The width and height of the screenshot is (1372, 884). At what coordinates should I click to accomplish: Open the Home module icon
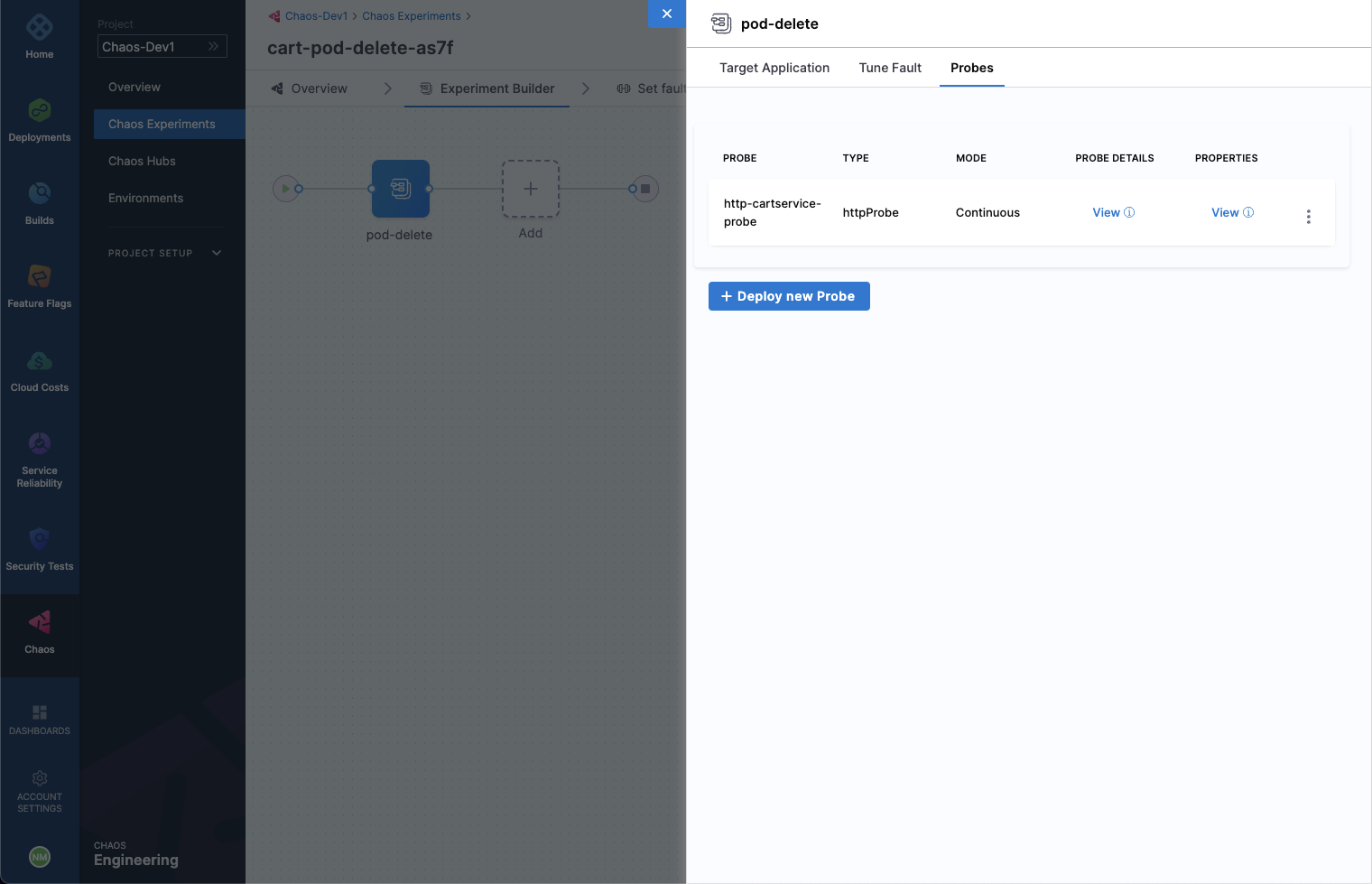point(40,28)
